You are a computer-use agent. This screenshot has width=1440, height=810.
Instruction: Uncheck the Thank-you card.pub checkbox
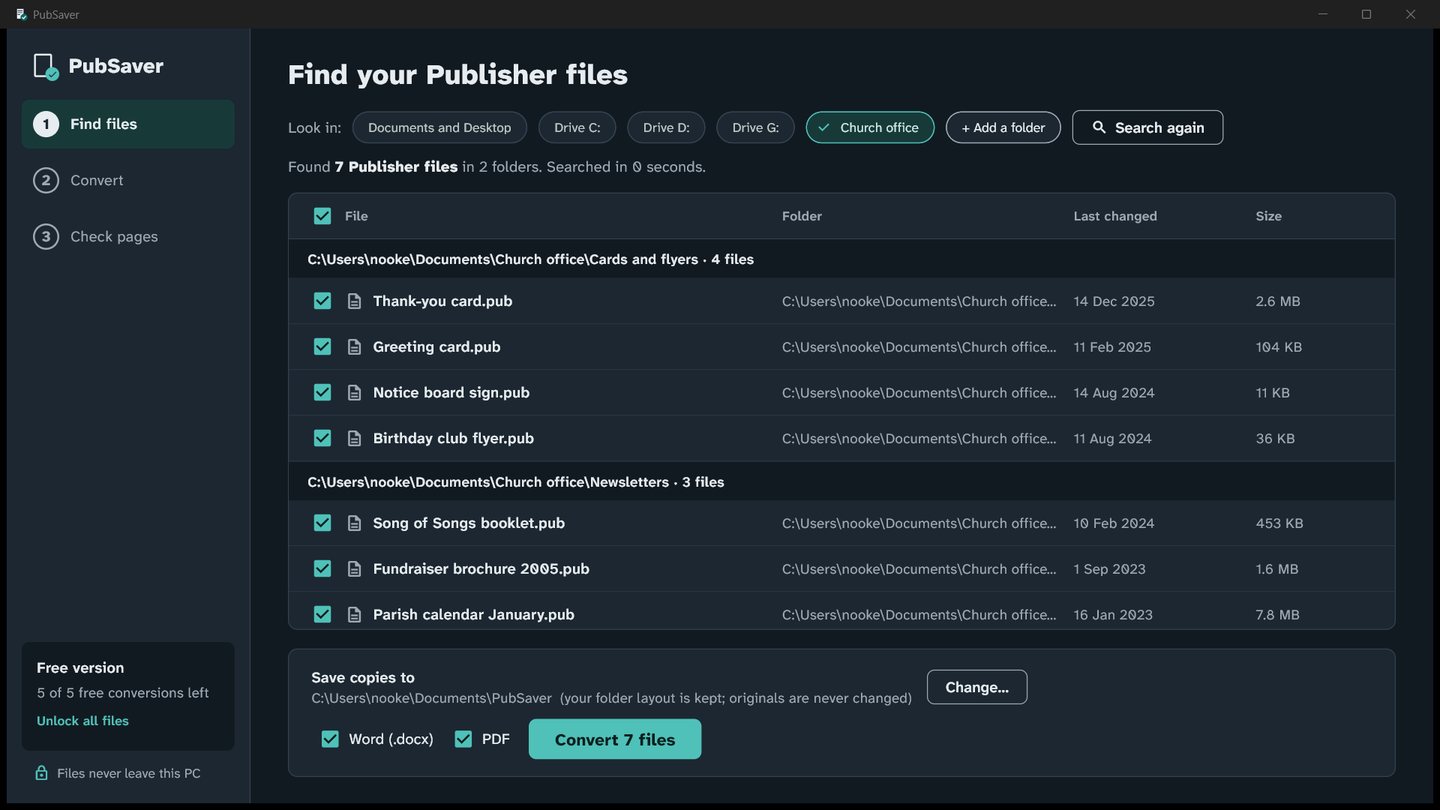tap(322, 301)
